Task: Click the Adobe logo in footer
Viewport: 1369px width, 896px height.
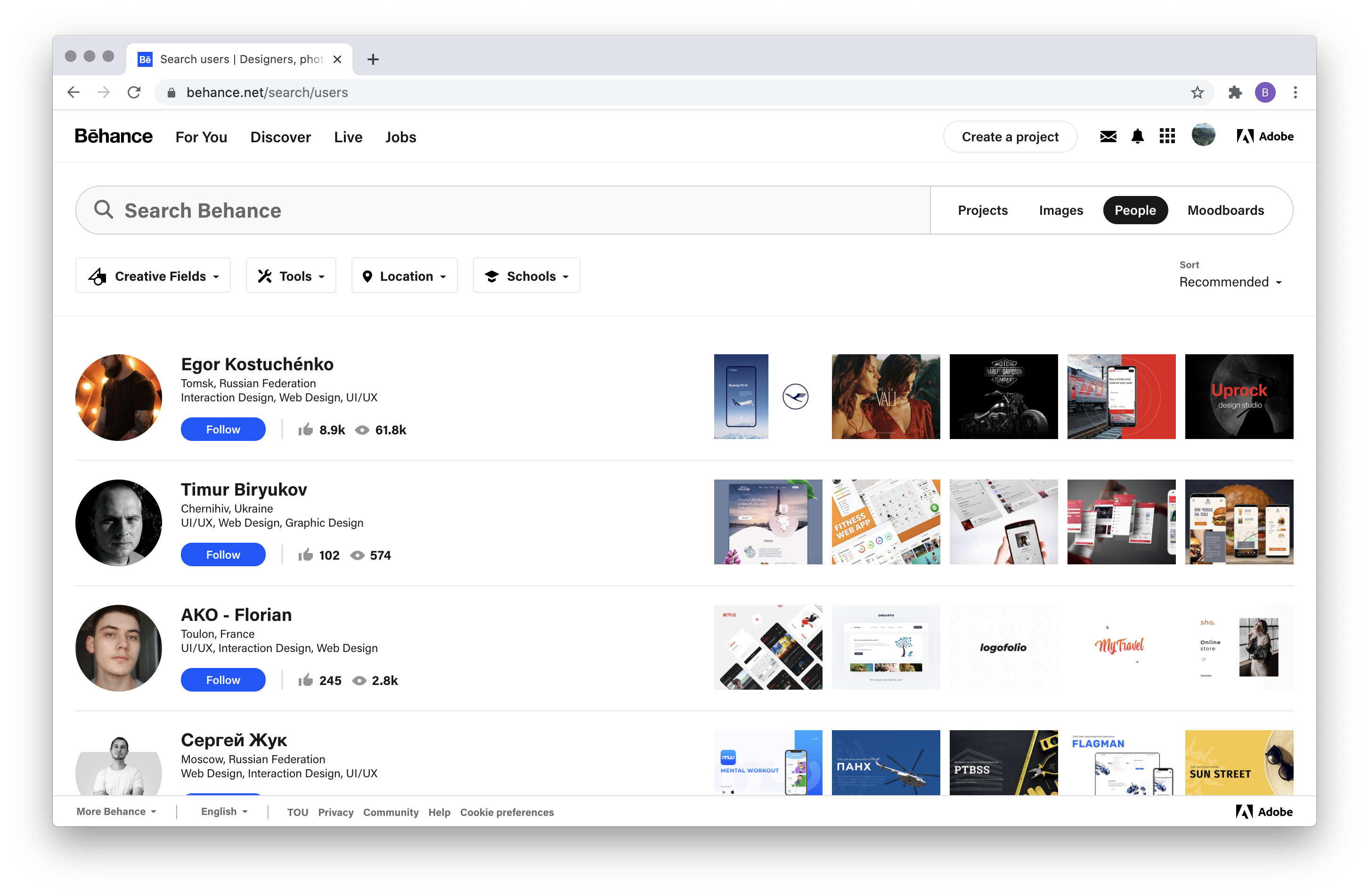Action: pyautogui.click(x=1264, y=812)
